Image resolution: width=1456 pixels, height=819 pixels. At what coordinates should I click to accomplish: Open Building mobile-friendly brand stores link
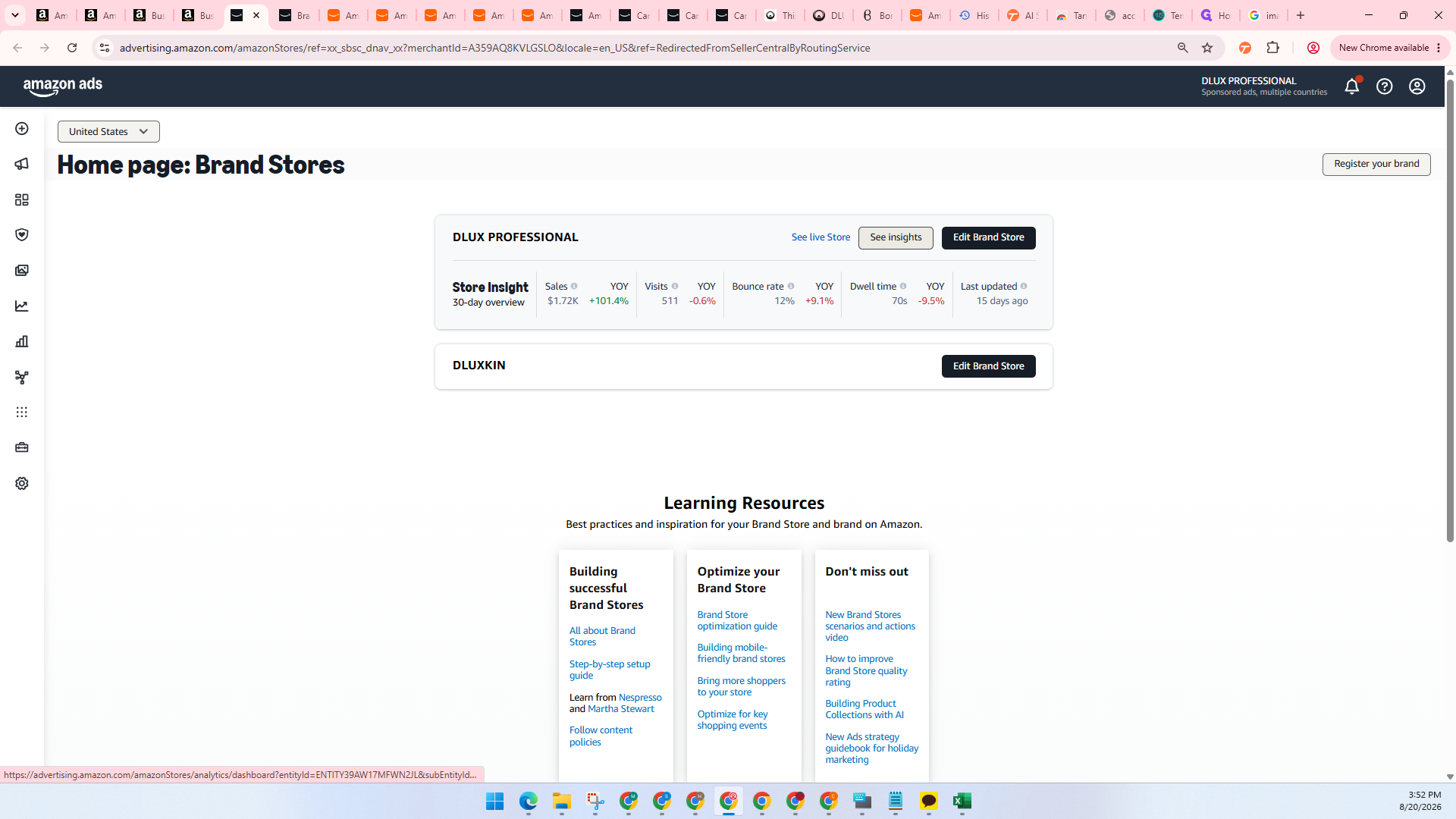[741, 653]
